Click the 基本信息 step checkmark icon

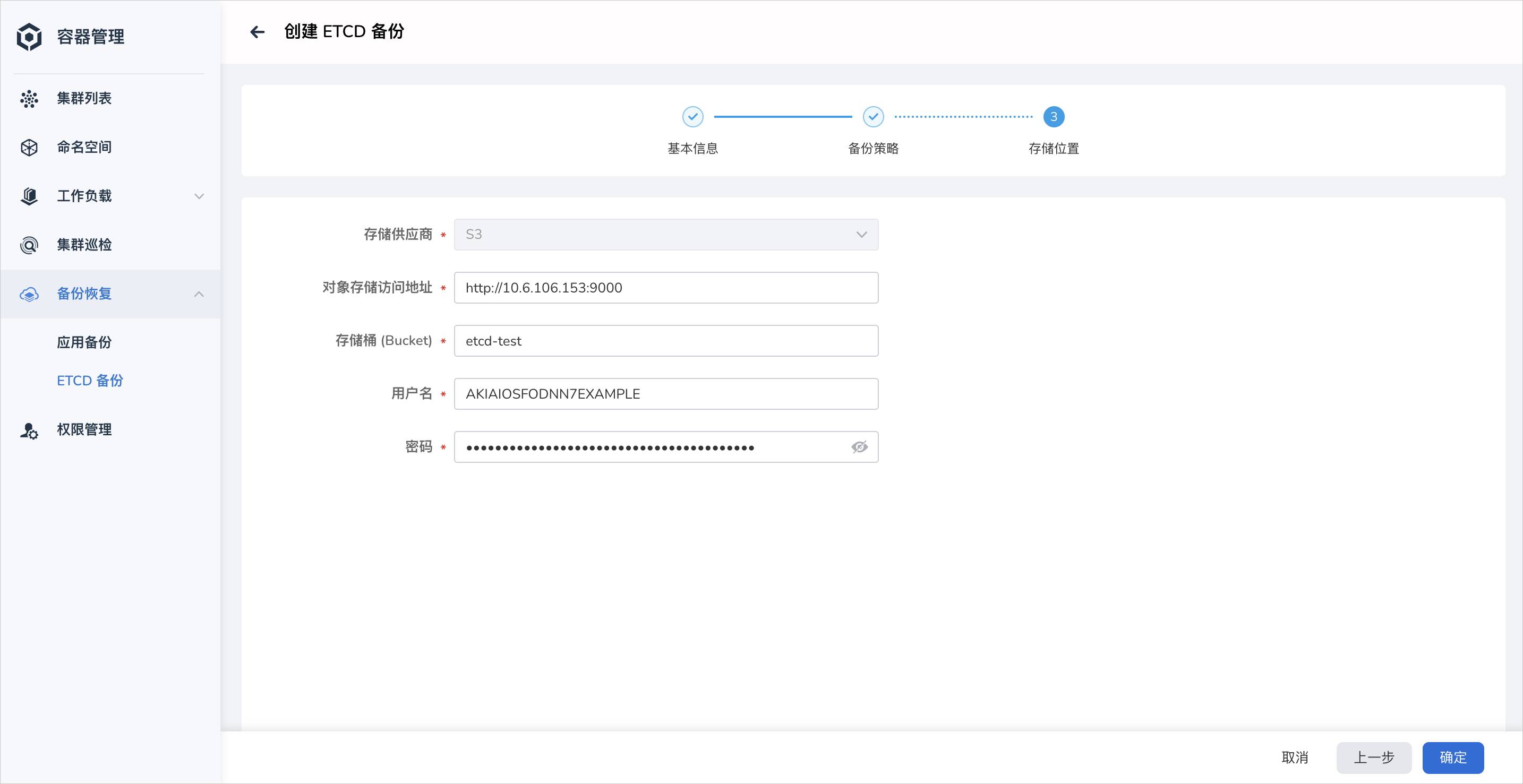[x=692, y=117]
